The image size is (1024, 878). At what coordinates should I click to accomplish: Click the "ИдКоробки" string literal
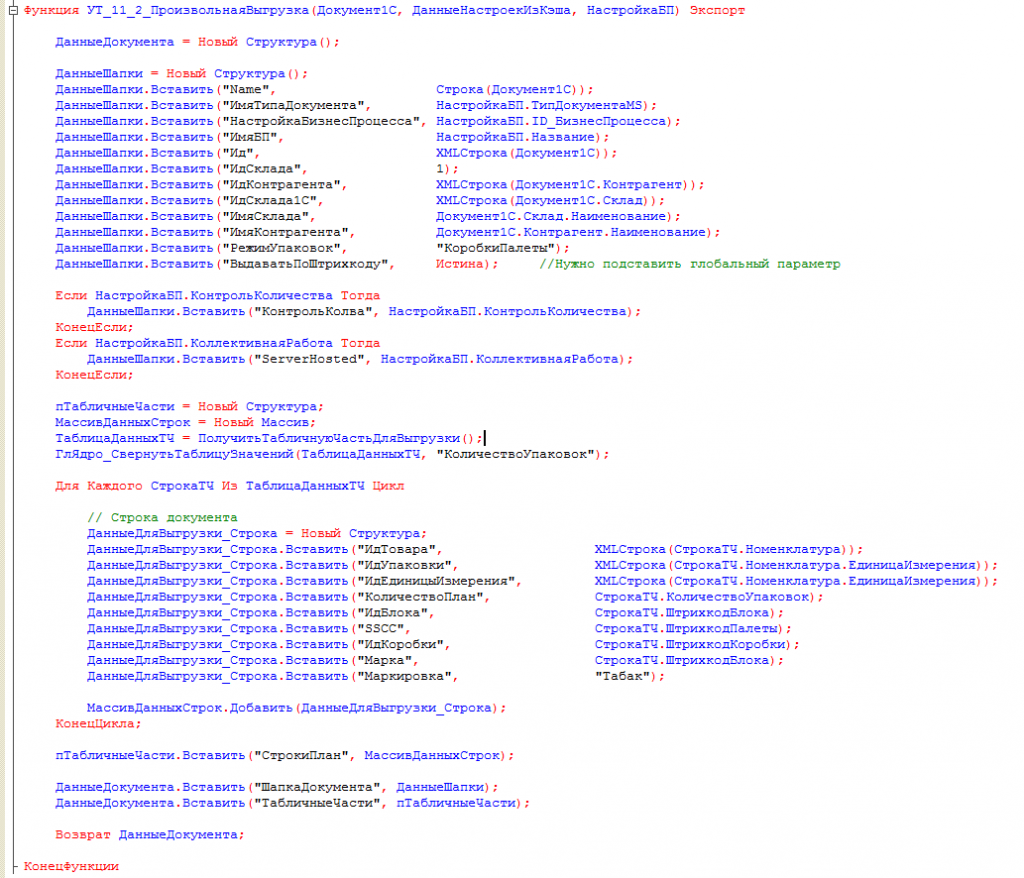(400, 645)
